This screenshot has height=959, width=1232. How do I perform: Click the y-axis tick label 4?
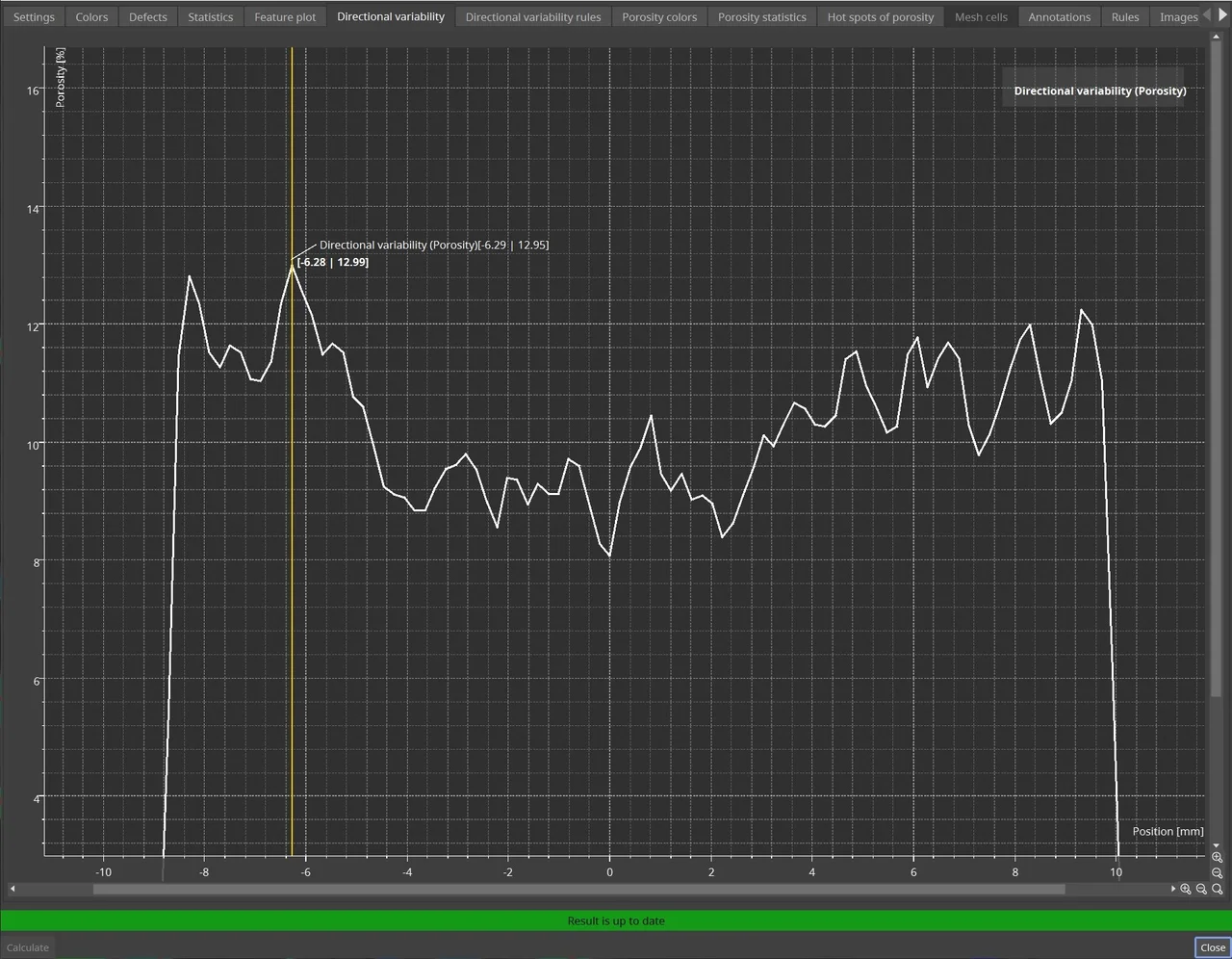[x=37, y=798]
